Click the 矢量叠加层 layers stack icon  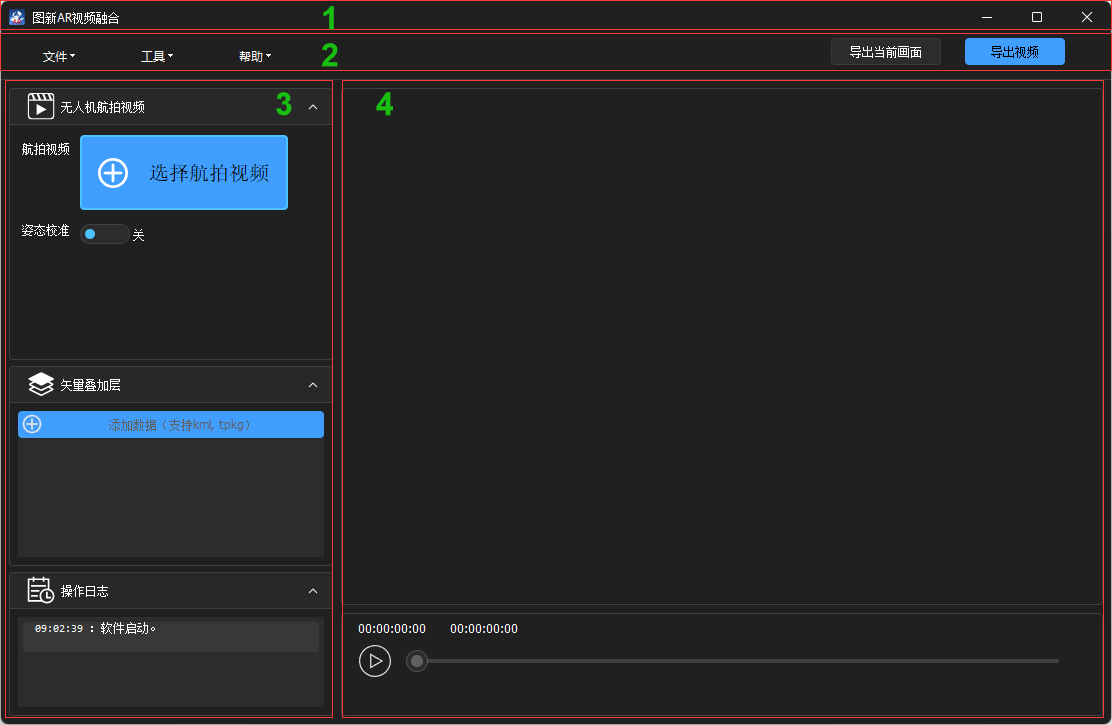click(41, 384)
